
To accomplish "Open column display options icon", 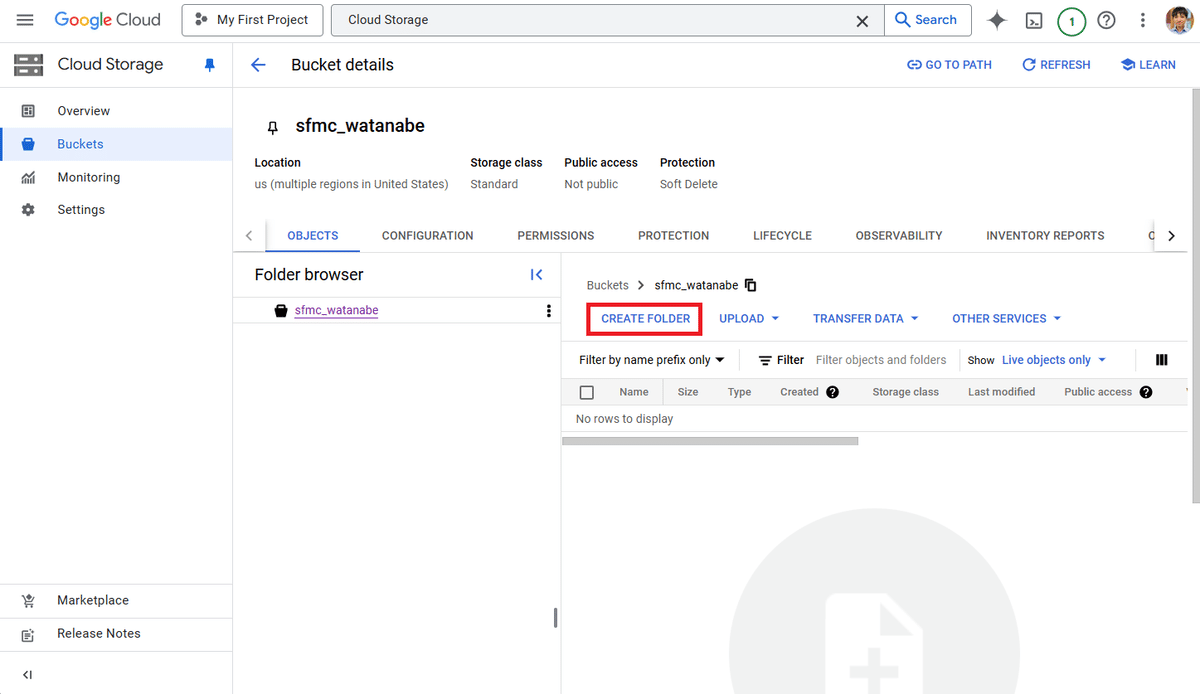I will (1161, 360).
